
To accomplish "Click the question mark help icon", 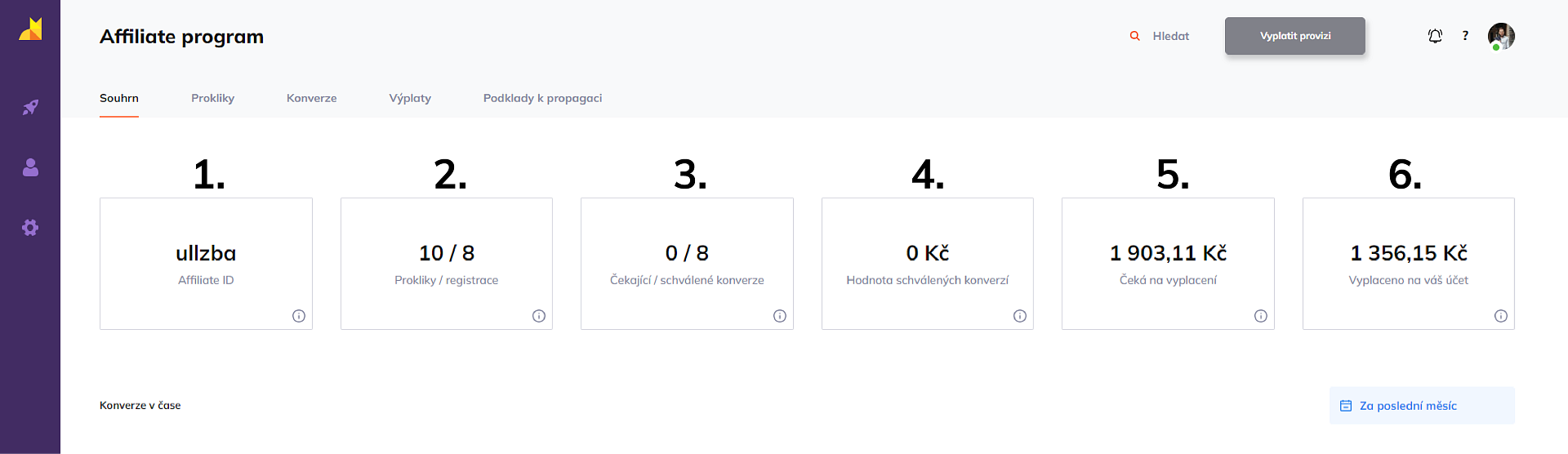I will coord(1465,36).
